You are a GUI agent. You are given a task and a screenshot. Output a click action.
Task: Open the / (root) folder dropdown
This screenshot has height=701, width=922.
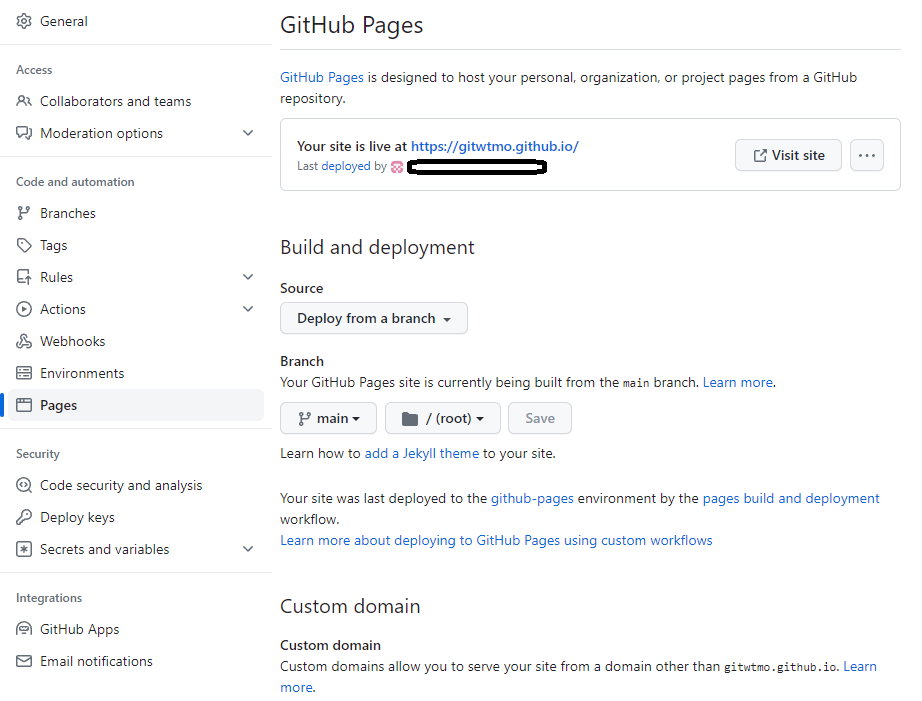pos(442,418)
